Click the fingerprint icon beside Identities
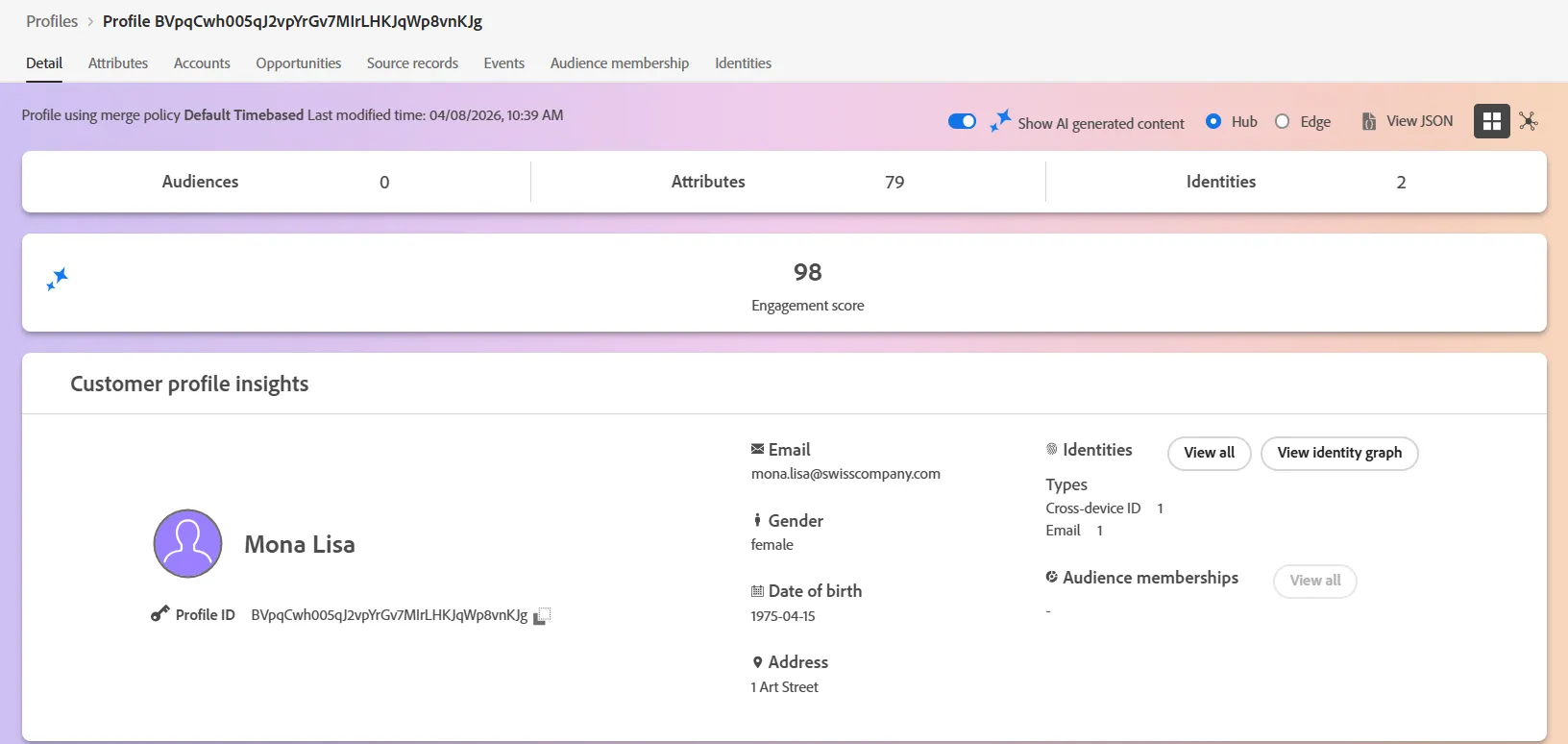The image size is (1568, 744). point(1051,449)
